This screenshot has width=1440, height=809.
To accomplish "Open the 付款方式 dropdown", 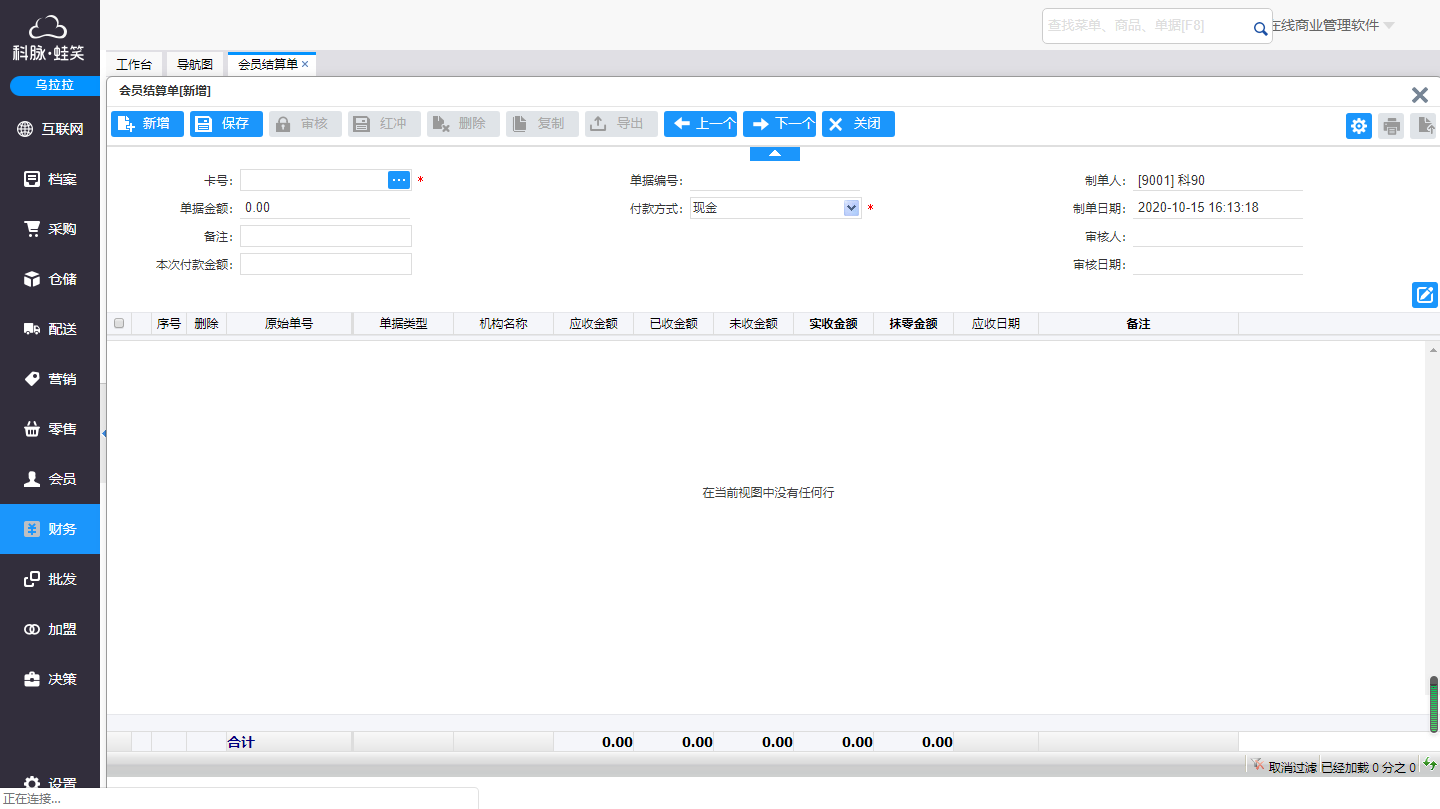I will click(x=851, y=208).
